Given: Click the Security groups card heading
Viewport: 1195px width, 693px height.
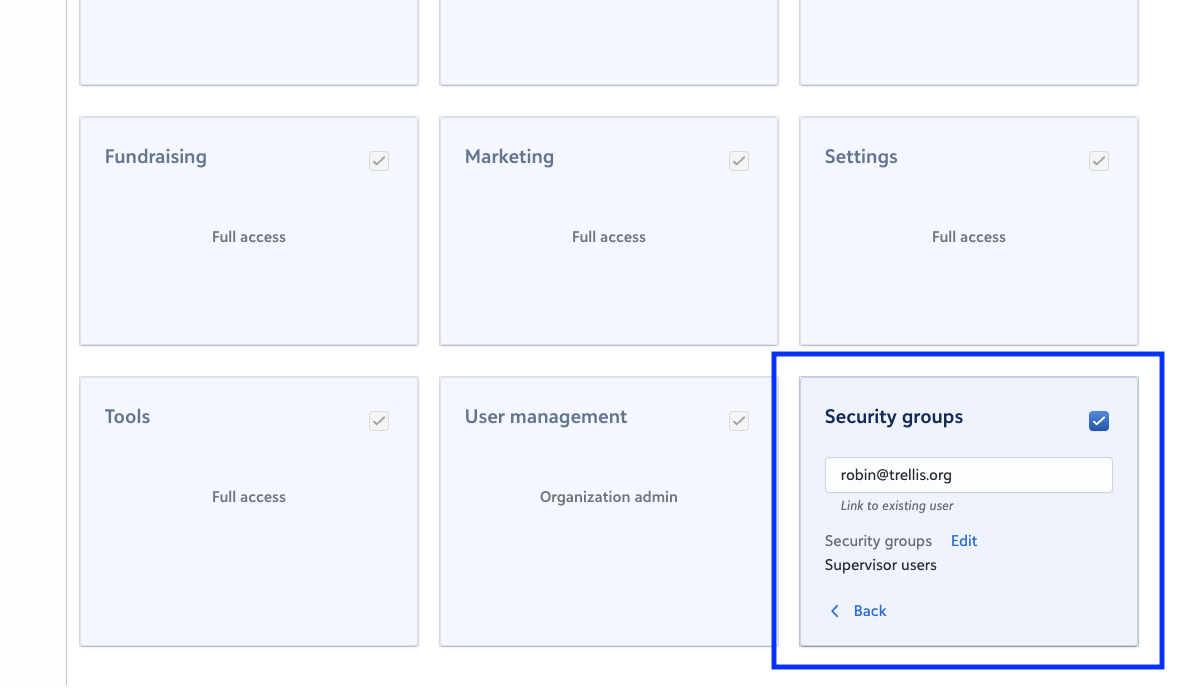Looking at the screenshot, I should (x=894, y=417).
